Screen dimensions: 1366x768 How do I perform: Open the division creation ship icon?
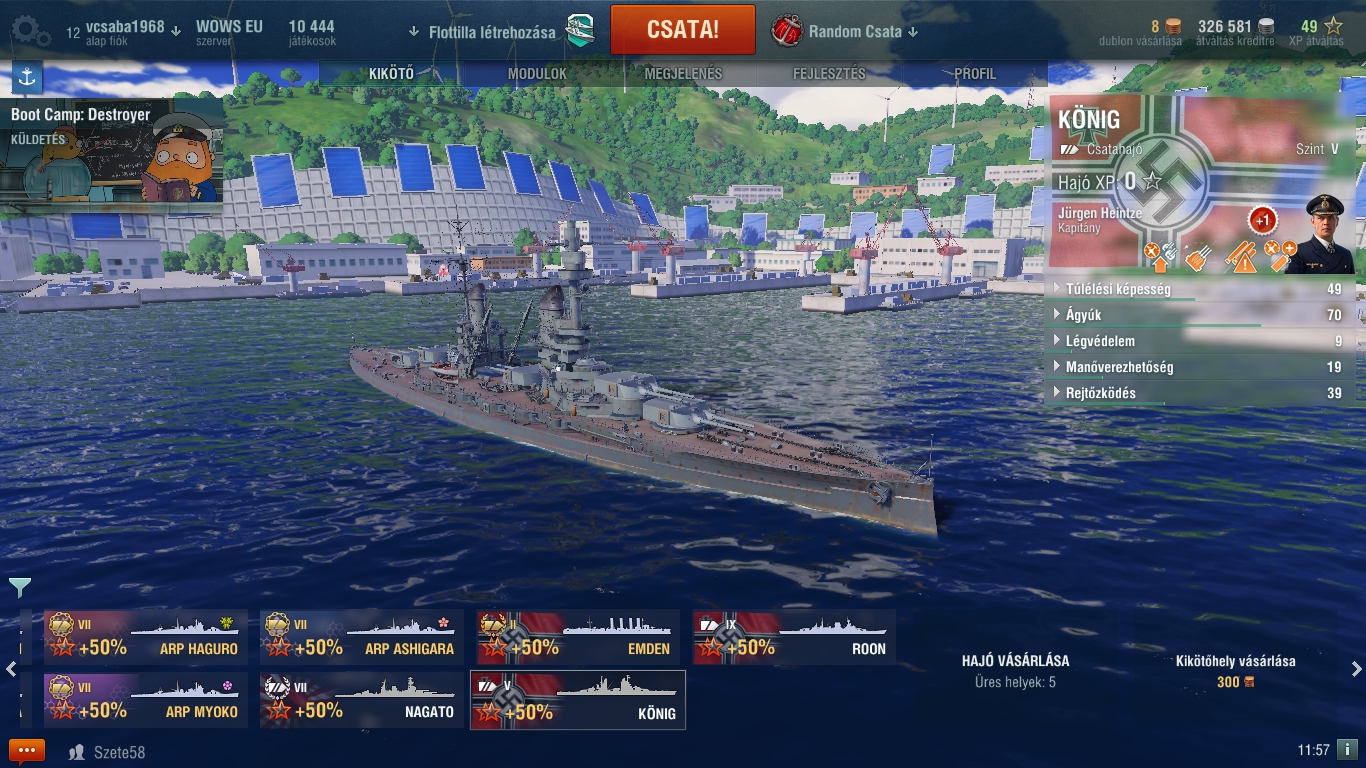click(580, 32)
